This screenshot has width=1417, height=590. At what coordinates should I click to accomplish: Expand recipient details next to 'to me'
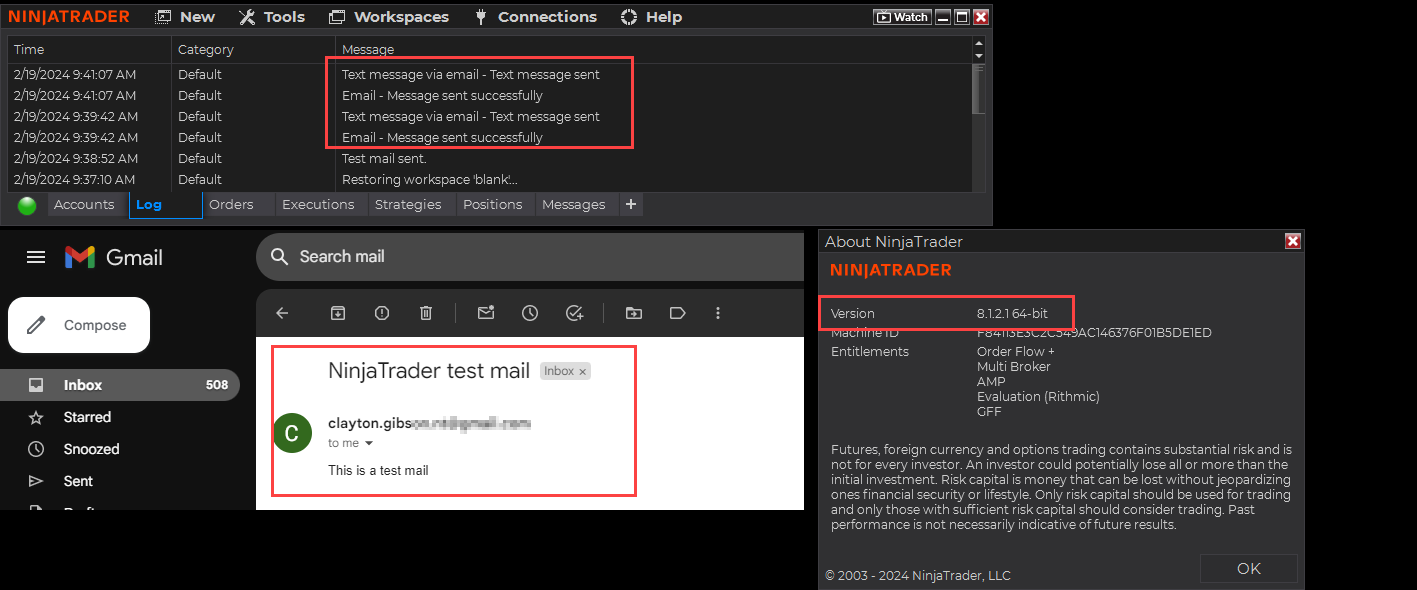click(368, 444)
